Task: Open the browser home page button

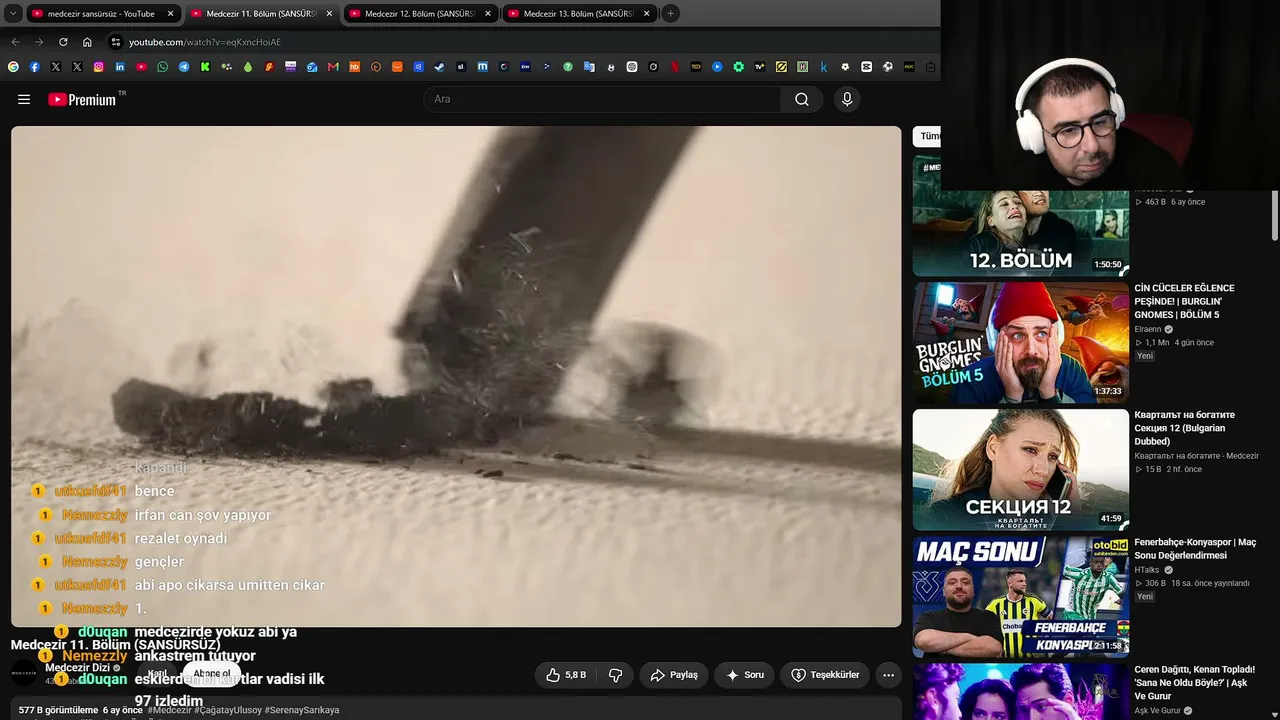Action: point(87,42)
